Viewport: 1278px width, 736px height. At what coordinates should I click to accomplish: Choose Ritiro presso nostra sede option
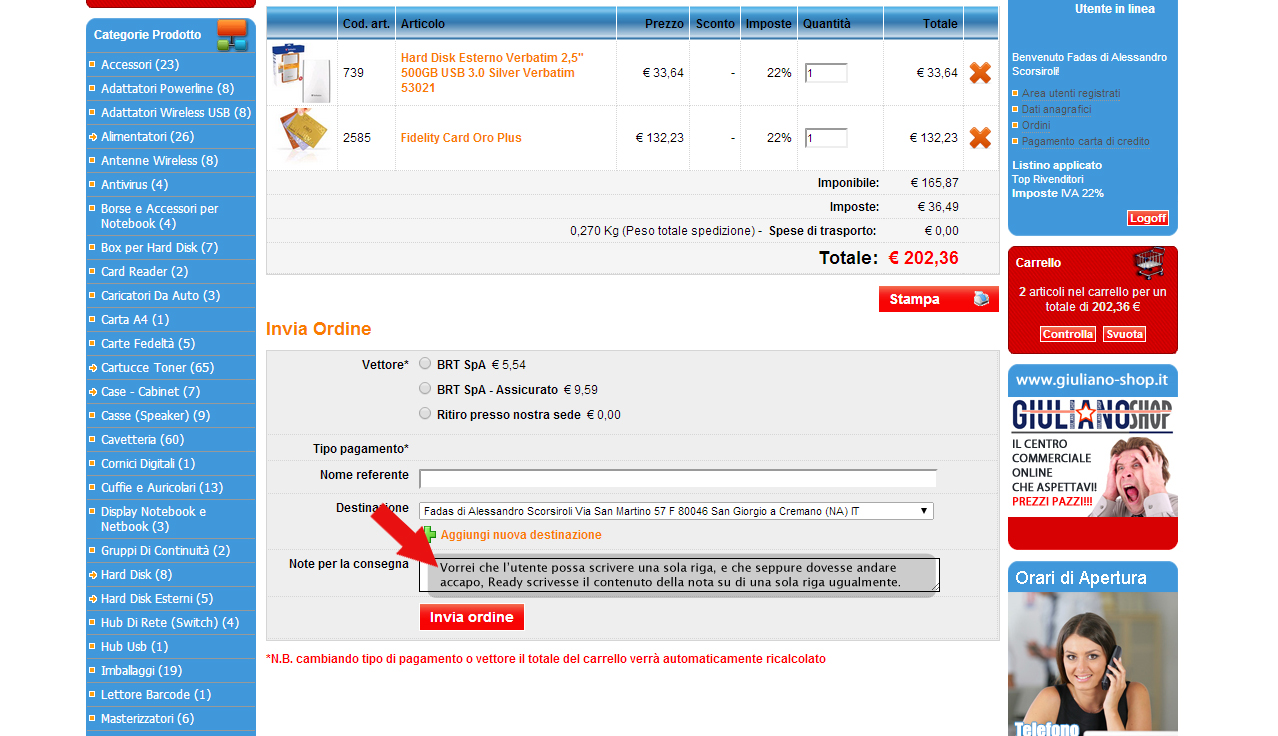[x=426, y=413]
